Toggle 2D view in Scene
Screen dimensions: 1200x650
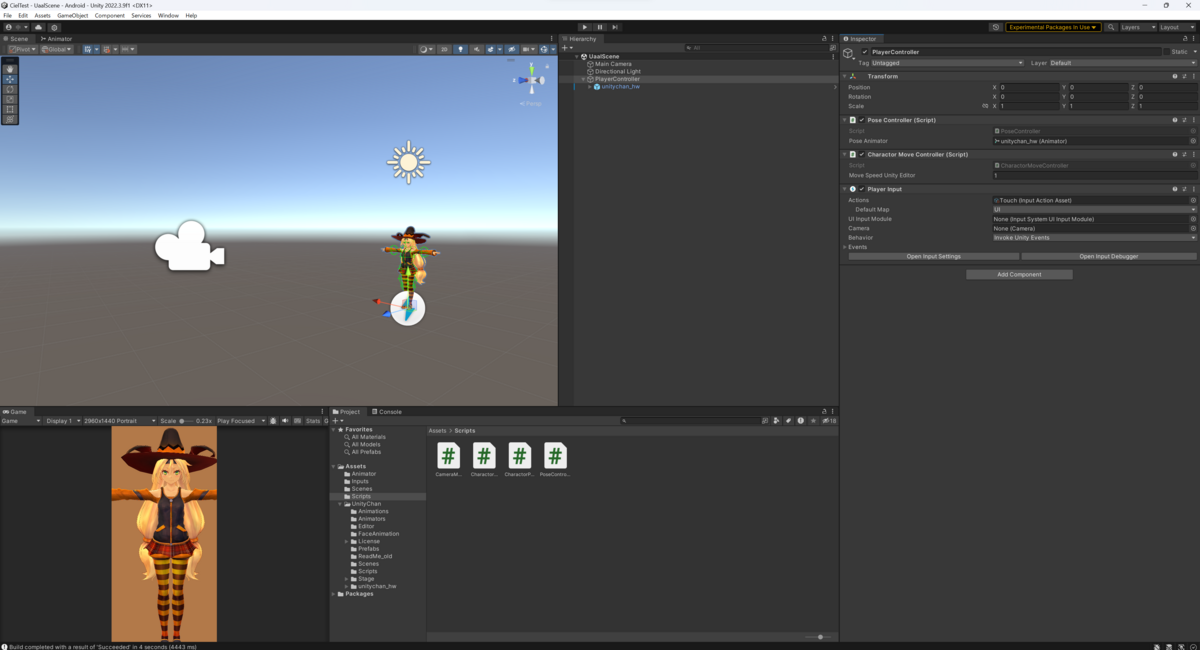(445, 49)
